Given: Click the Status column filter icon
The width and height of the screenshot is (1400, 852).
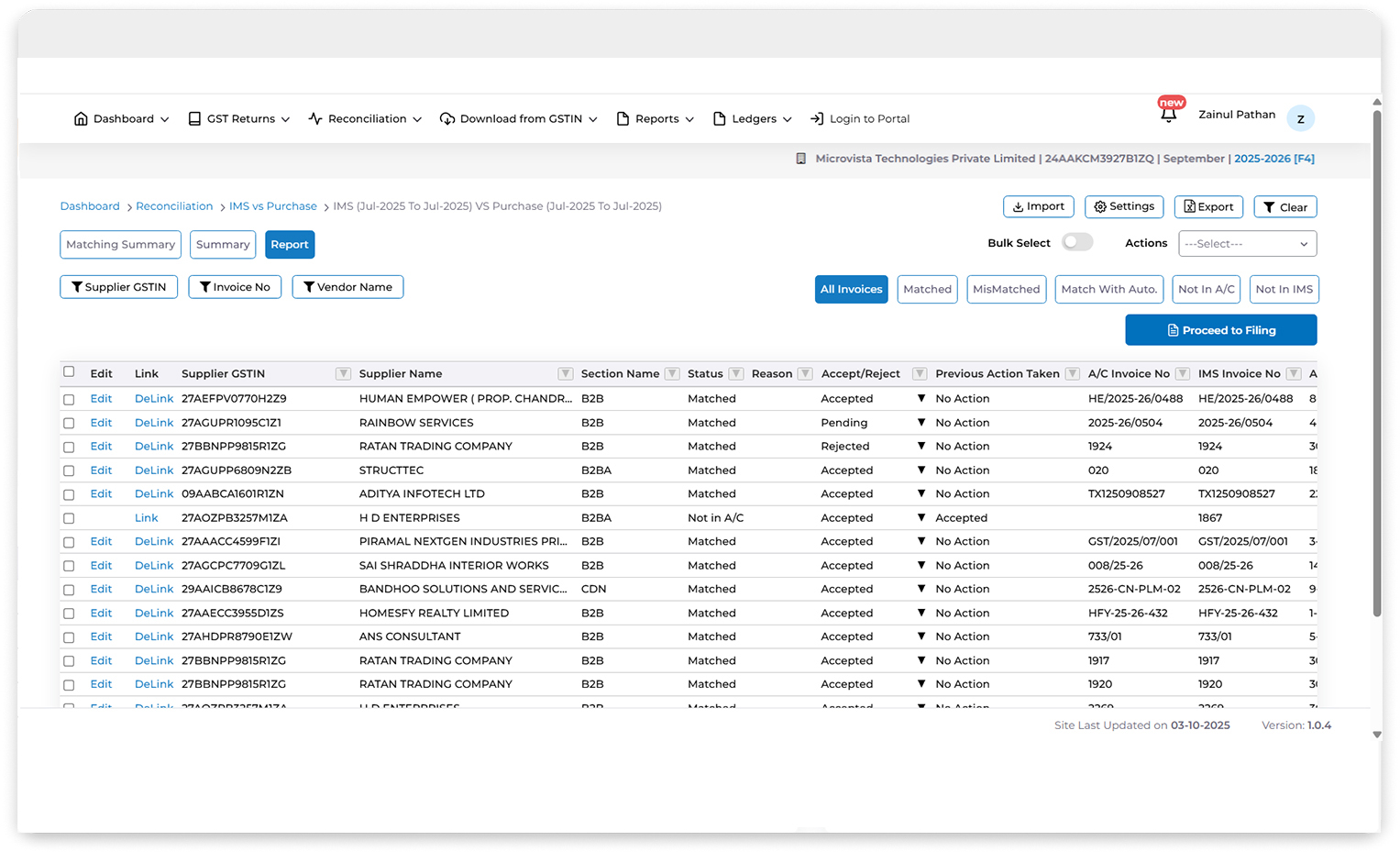Looking at the screenshot, I should point(735,373).
